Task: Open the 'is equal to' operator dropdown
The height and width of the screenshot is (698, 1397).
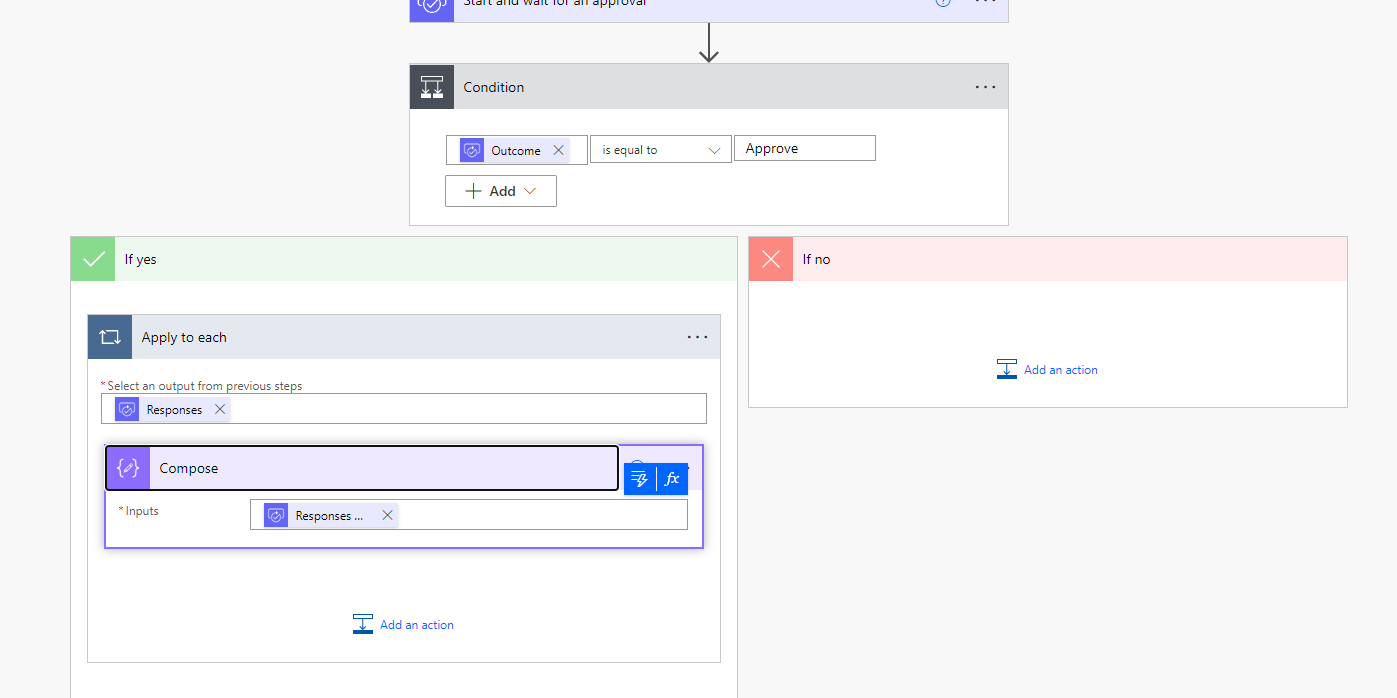Action: click(x=661, y=149)
